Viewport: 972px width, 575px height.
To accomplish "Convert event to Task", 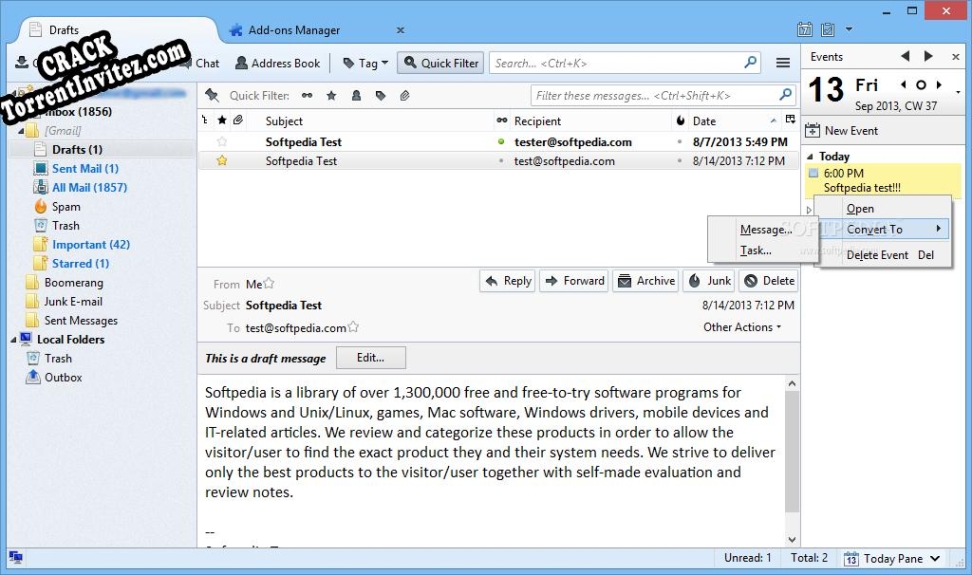I will click(x=762, y=250).
